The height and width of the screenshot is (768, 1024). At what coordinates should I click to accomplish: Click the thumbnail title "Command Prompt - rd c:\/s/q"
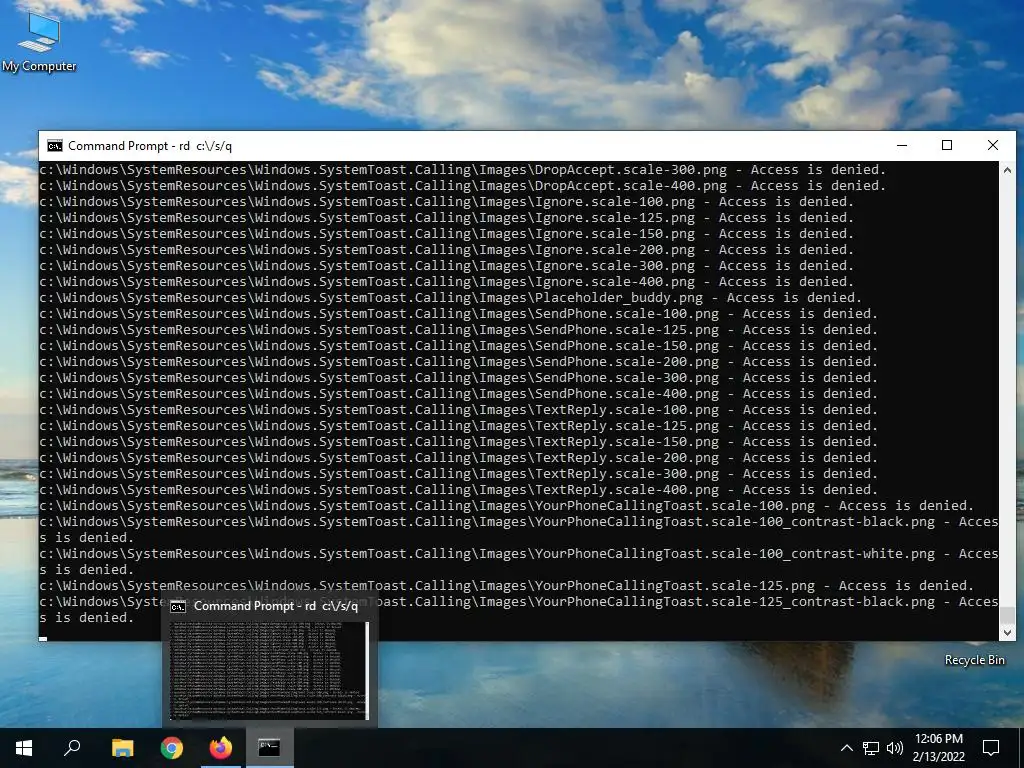[x=276, y=606]
